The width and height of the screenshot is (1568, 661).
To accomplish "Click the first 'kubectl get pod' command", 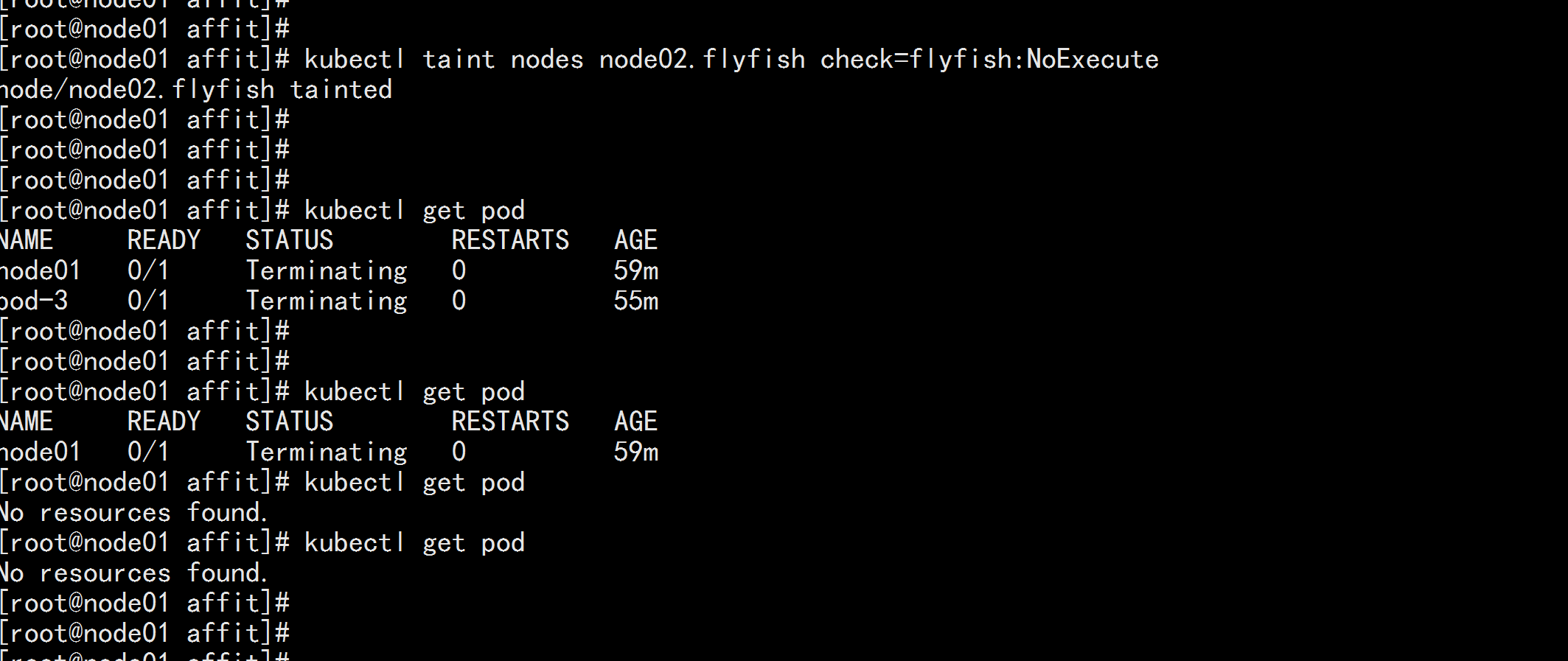I will click(x=414, y=211).
